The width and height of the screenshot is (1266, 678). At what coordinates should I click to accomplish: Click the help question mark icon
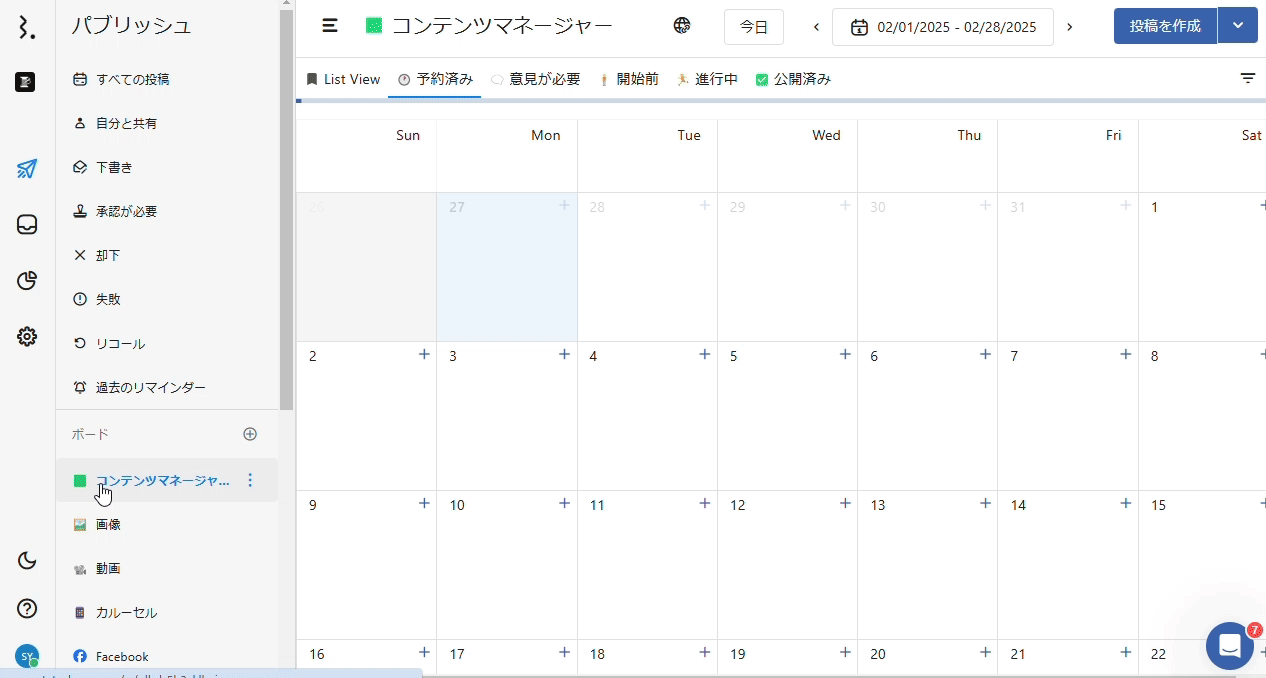(x=27, y=608)
